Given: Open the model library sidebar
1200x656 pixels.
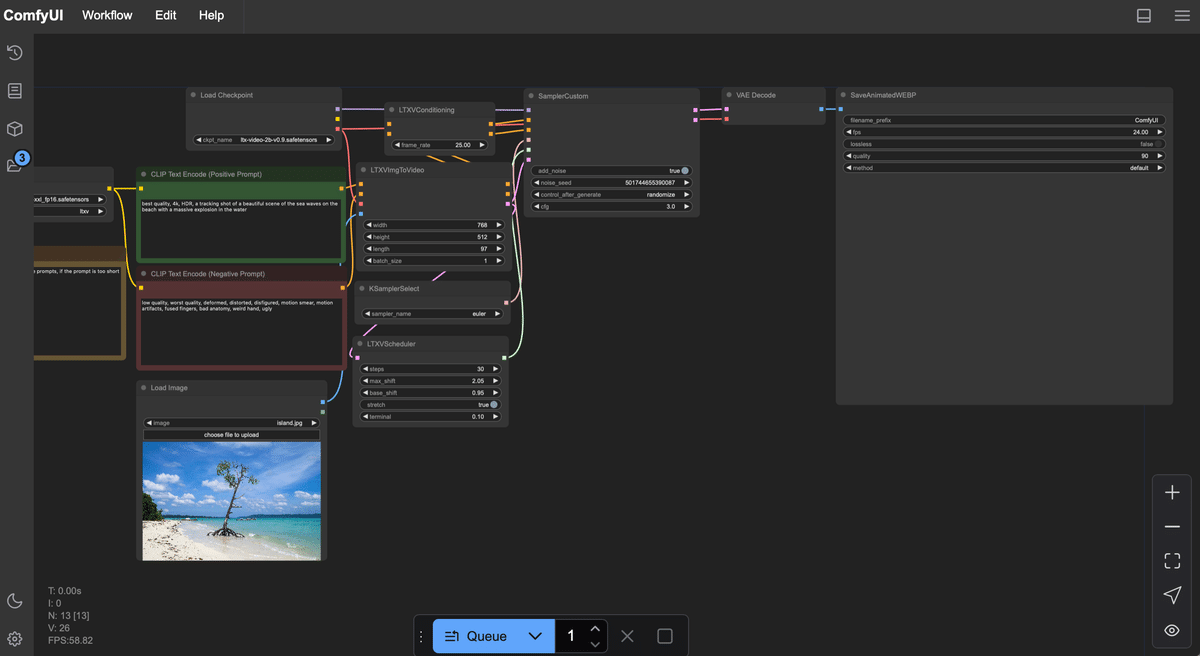Looking at the screenshot, I should click(14, 128).
